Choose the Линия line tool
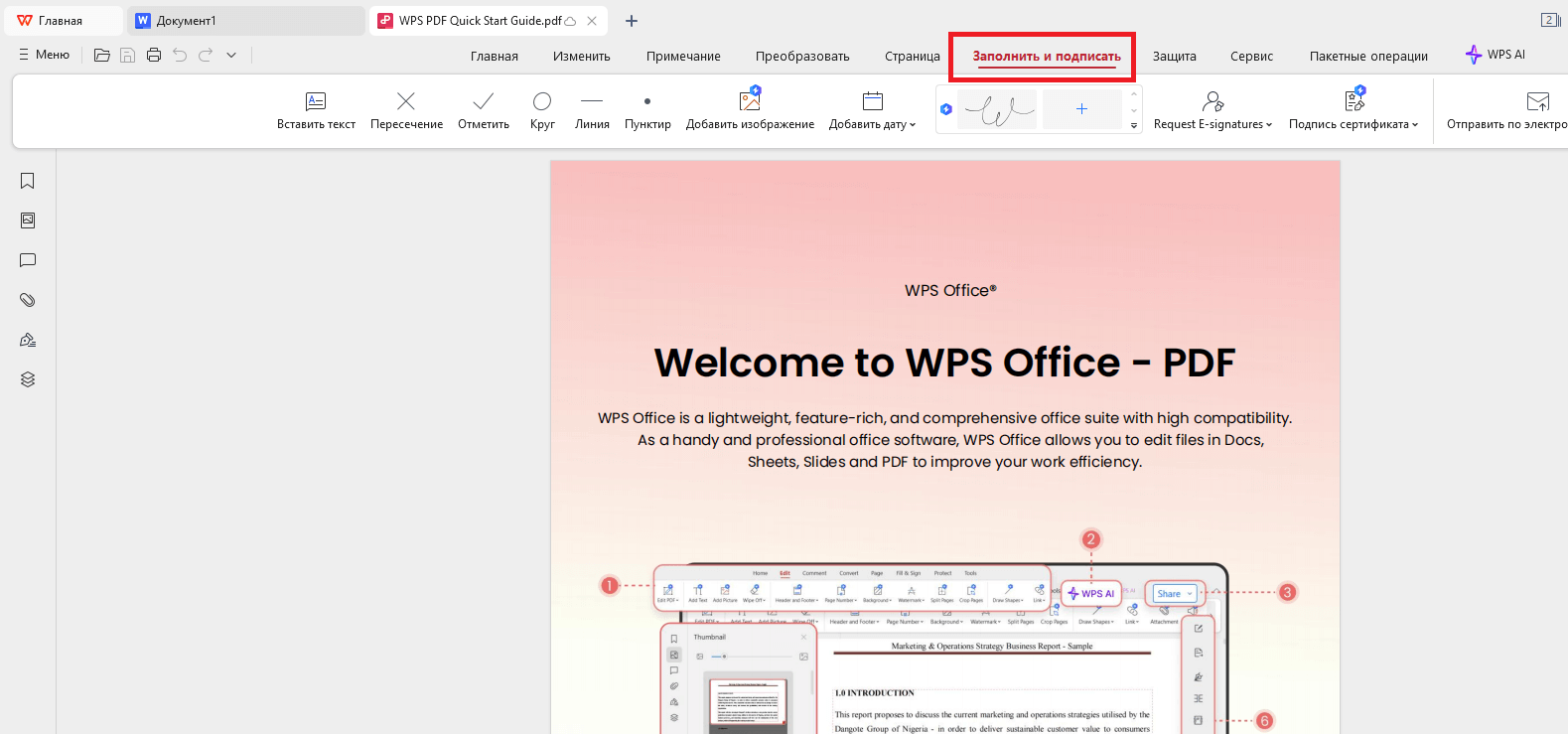 coord(592,110)
